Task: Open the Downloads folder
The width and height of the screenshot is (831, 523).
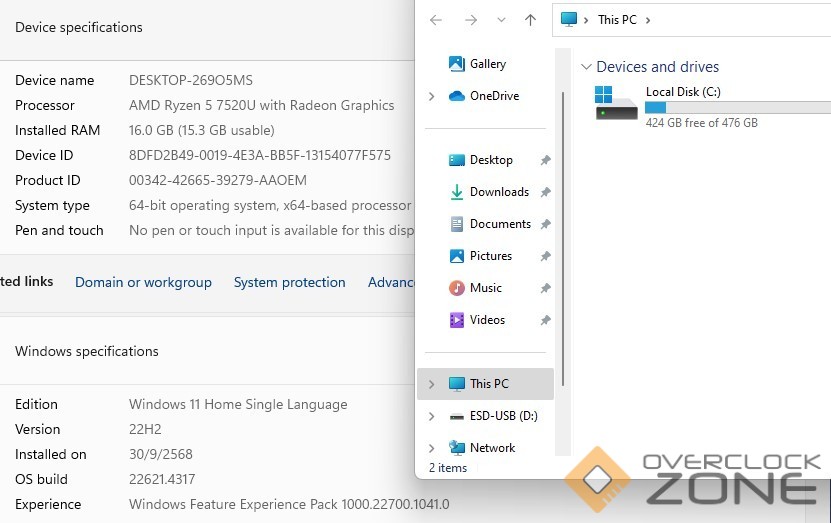Action: [498, 192]
